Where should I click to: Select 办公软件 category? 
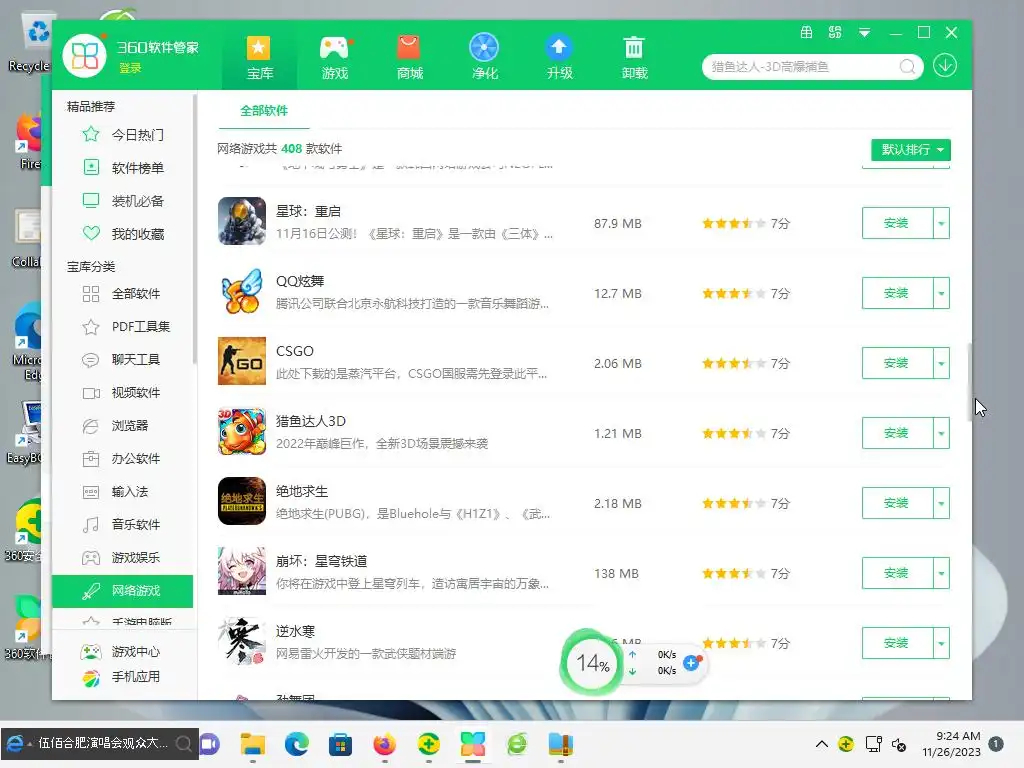(x=123, y=458)
